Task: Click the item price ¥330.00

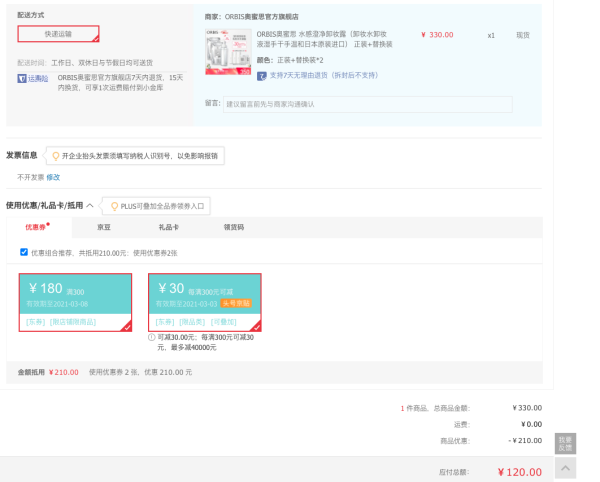Action: [437, 35]
